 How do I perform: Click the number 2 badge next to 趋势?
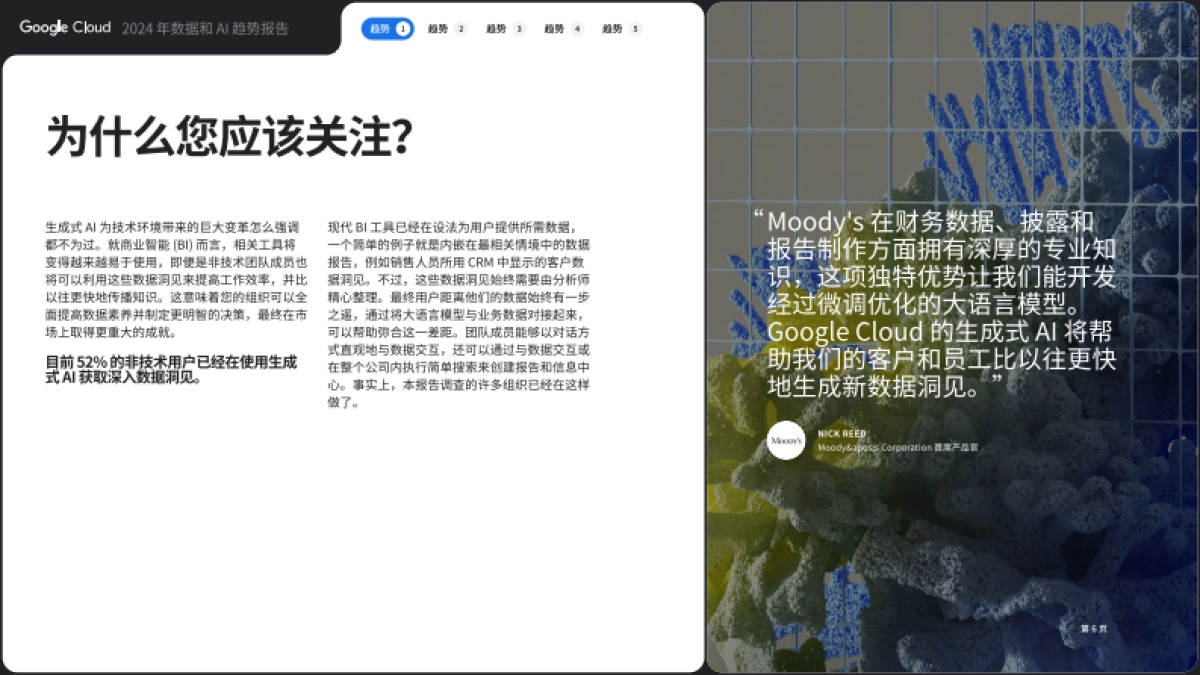pos(462,30)
